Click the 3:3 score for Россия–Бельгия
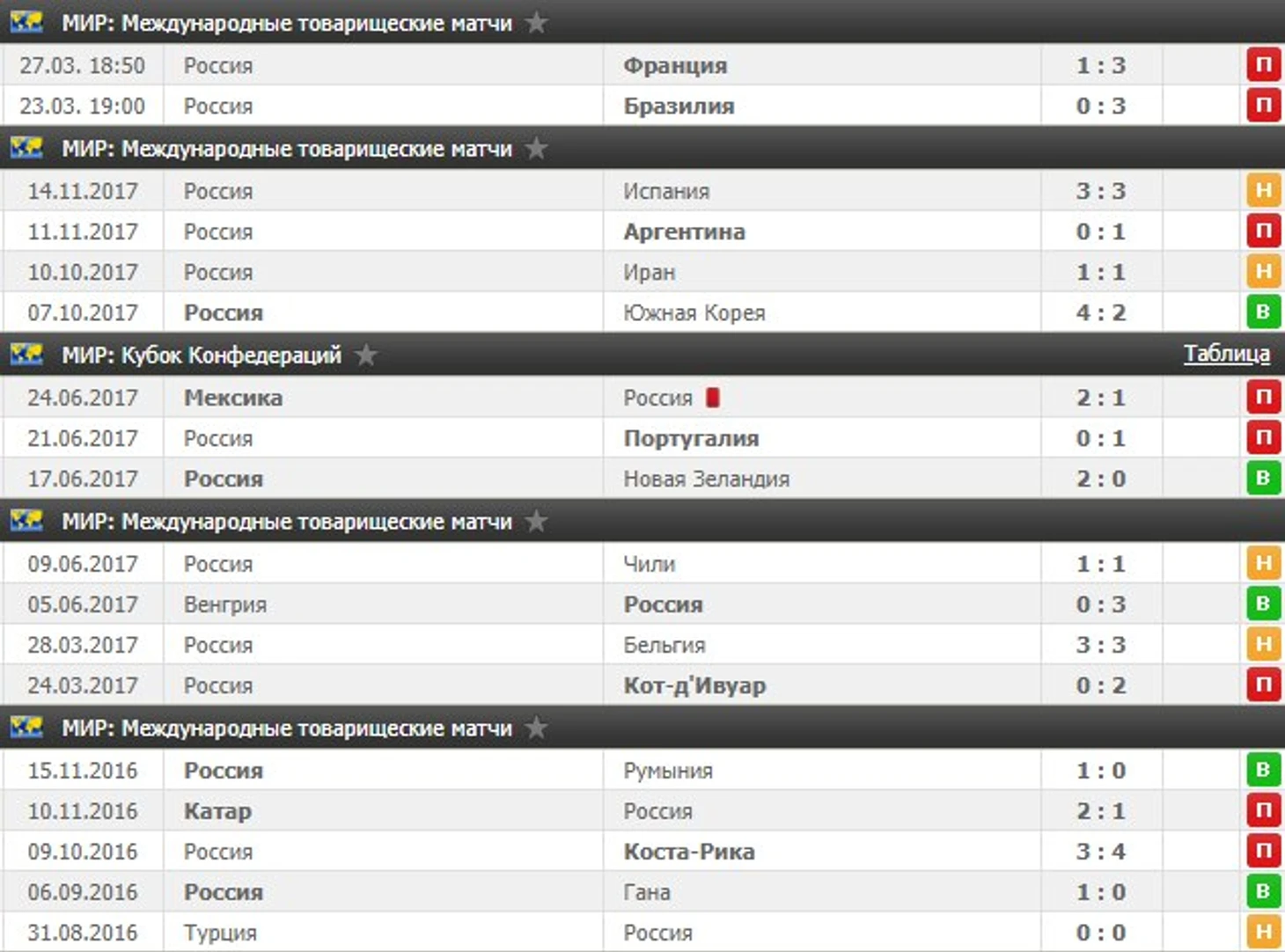This screenshot has width=1285, height=952. pyautogui.click(x=1100, y=645)
